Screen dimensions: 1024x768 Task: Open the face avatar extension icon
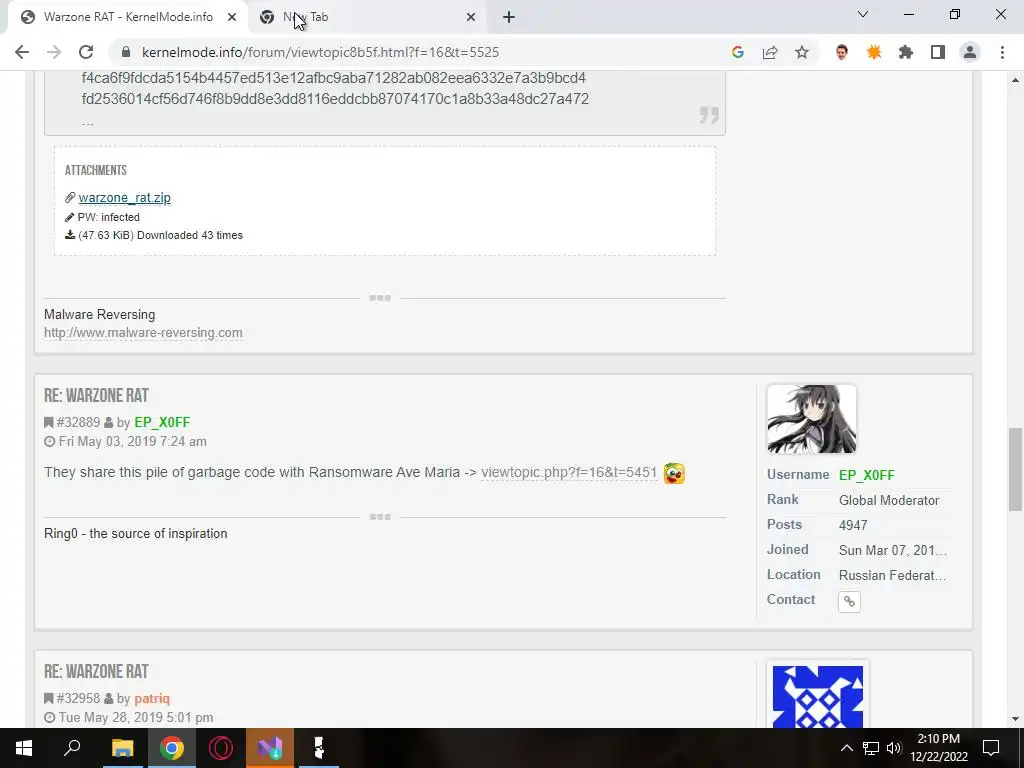click(x=842, y=52)
